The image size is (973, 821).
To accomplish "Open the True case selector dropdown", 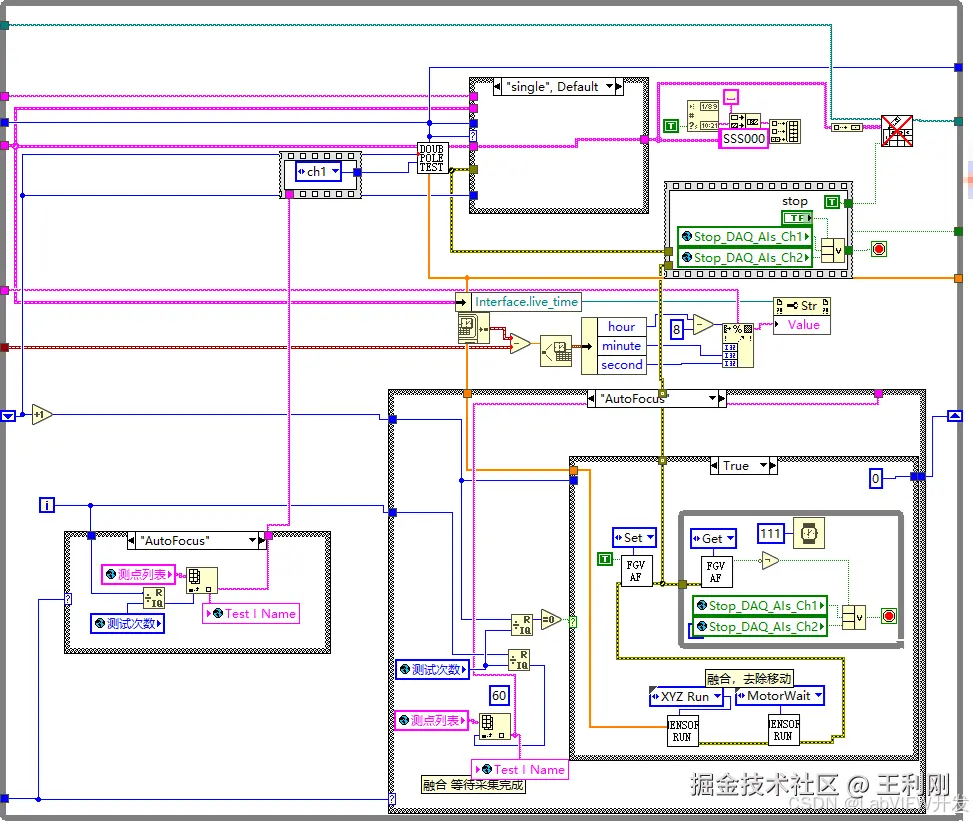I will tap(763, 465).
